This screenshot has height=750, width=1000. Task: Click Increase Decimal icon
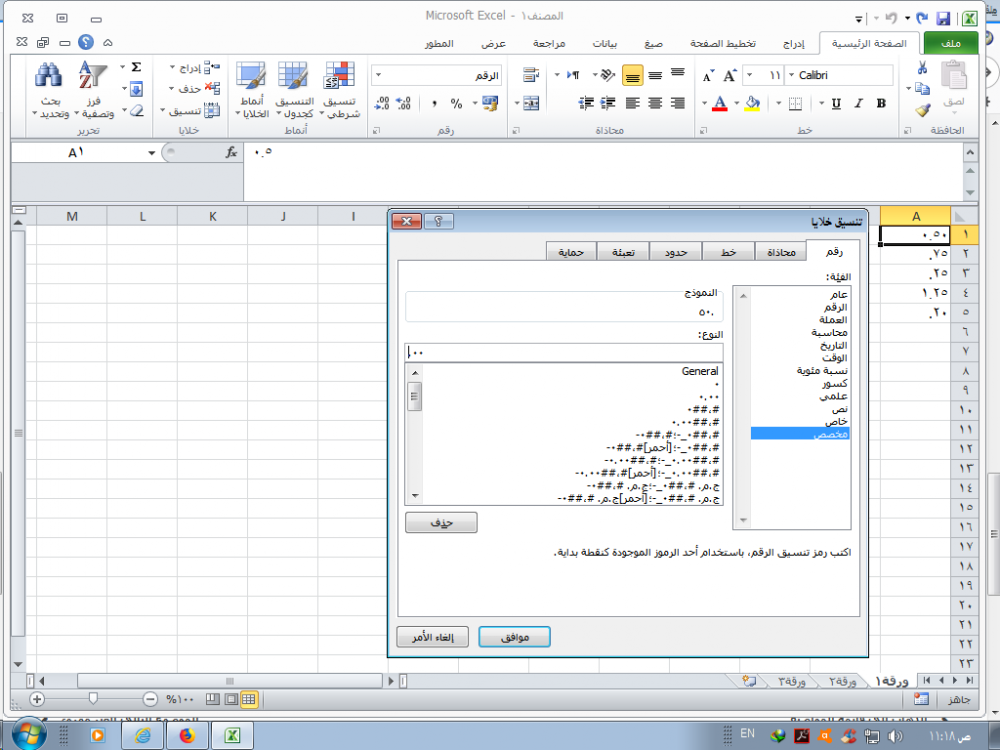click(404, 103)
